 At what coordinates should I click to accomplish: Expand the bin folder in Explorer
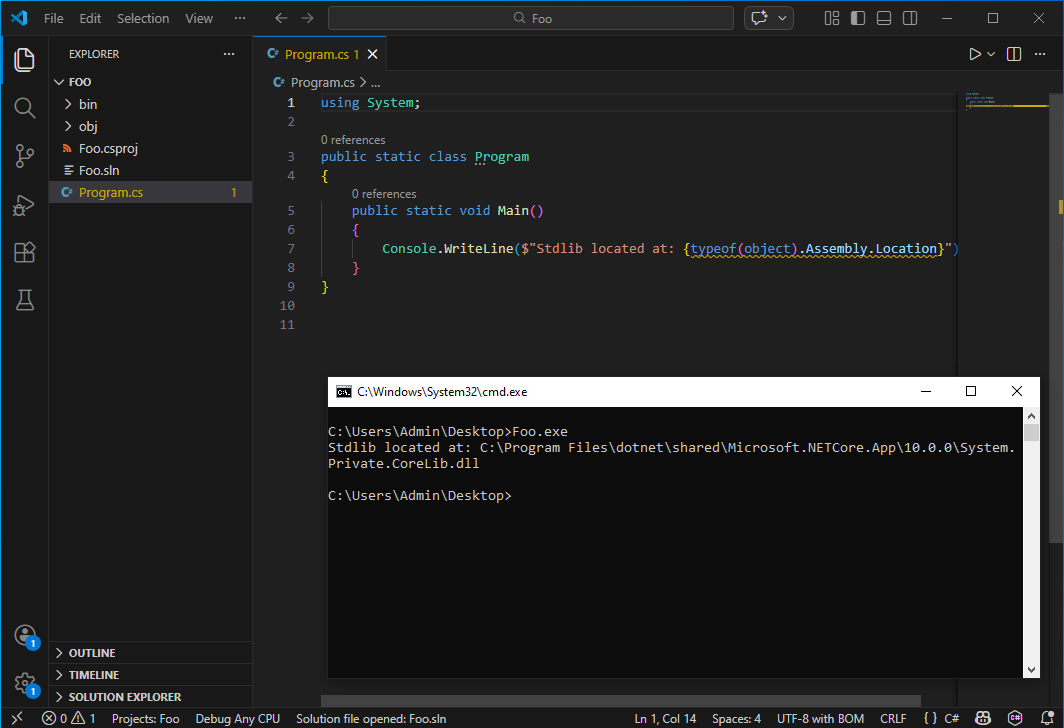(x=87, y=104)
